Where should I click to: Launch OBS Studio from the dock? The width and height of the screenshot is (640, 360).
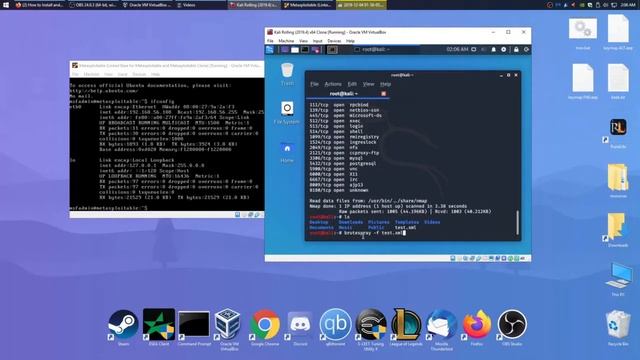pyautogui.click(x=512, y=325)
